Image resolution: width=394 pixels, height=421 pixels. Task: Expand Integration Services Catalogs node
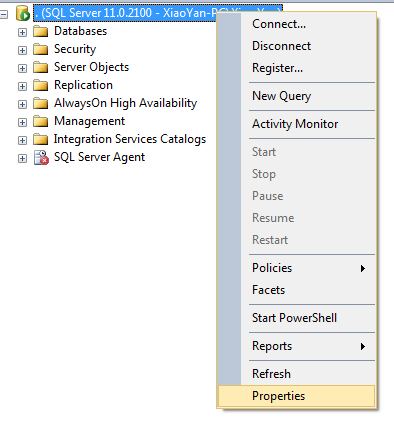(x=22, y=140)
